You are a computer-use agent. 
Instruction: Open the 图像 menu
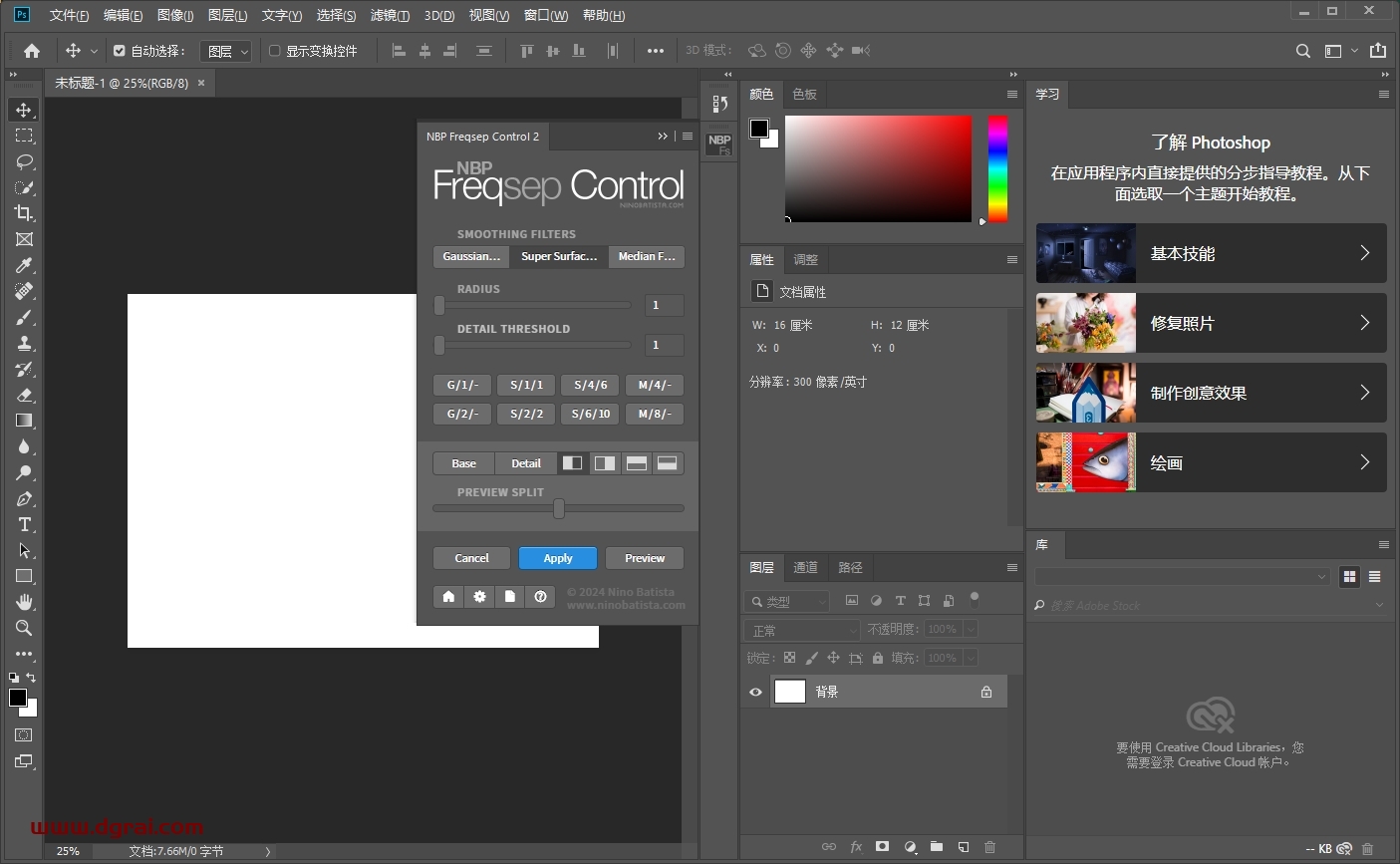[x=175, y=15]
